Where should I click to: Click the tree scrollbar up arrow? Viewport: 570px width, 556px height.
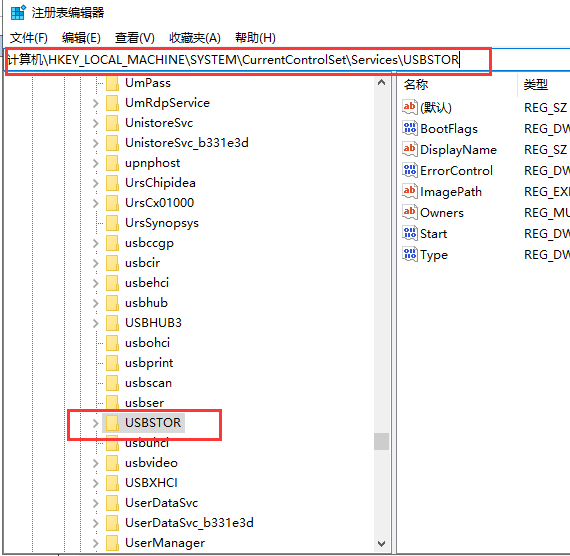381,83
